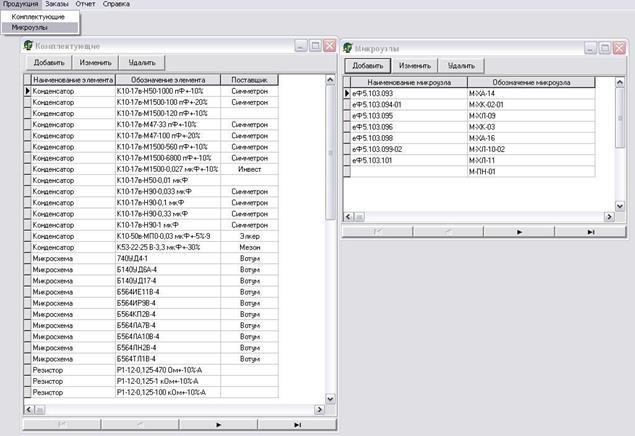Go to next record in Микроузлы navigator
Viewport: 635px width, 436px height.
tap(519, 231)
